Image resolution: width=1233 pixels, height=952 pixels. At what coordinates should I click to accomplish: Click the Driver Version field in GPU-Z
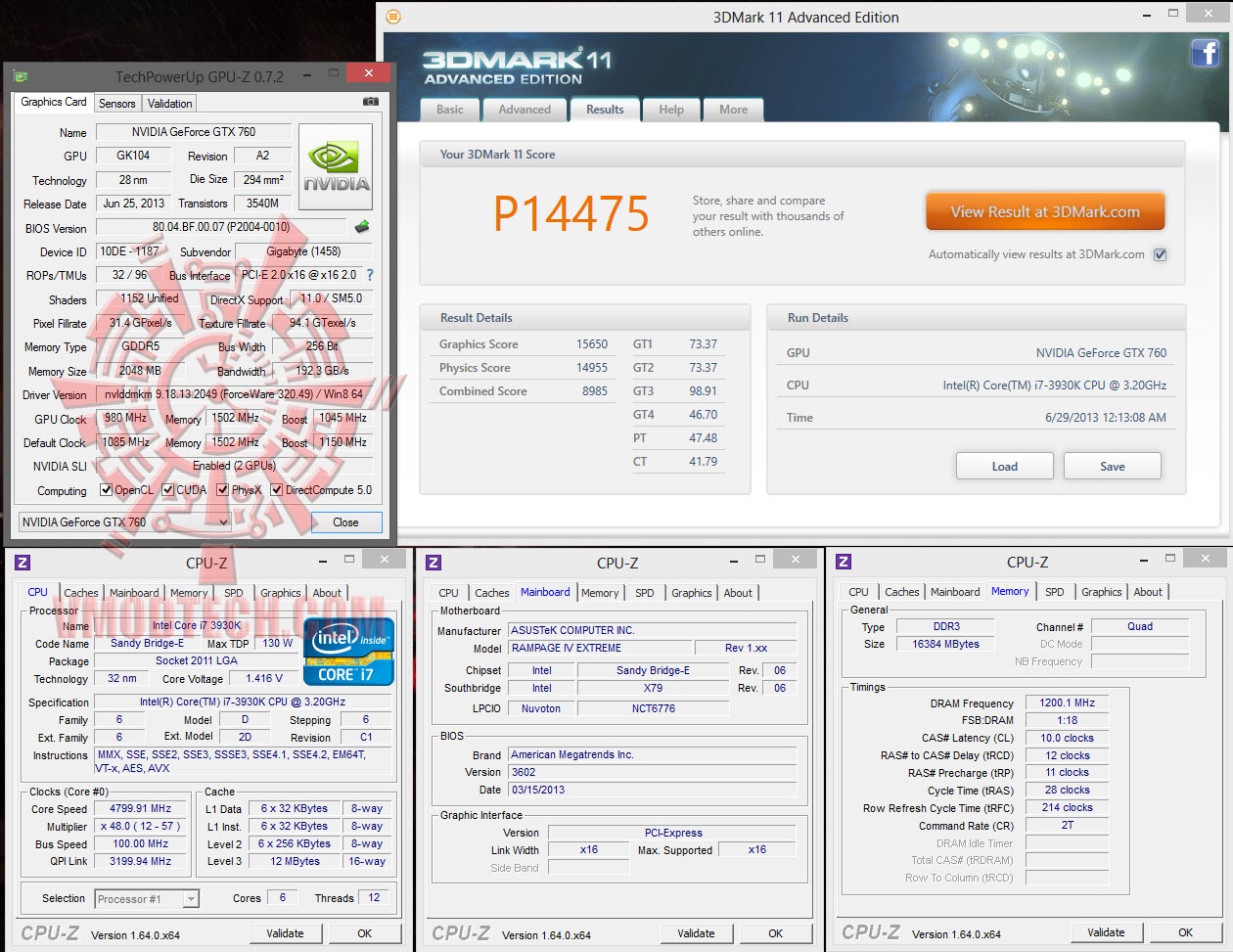[233, 395]
